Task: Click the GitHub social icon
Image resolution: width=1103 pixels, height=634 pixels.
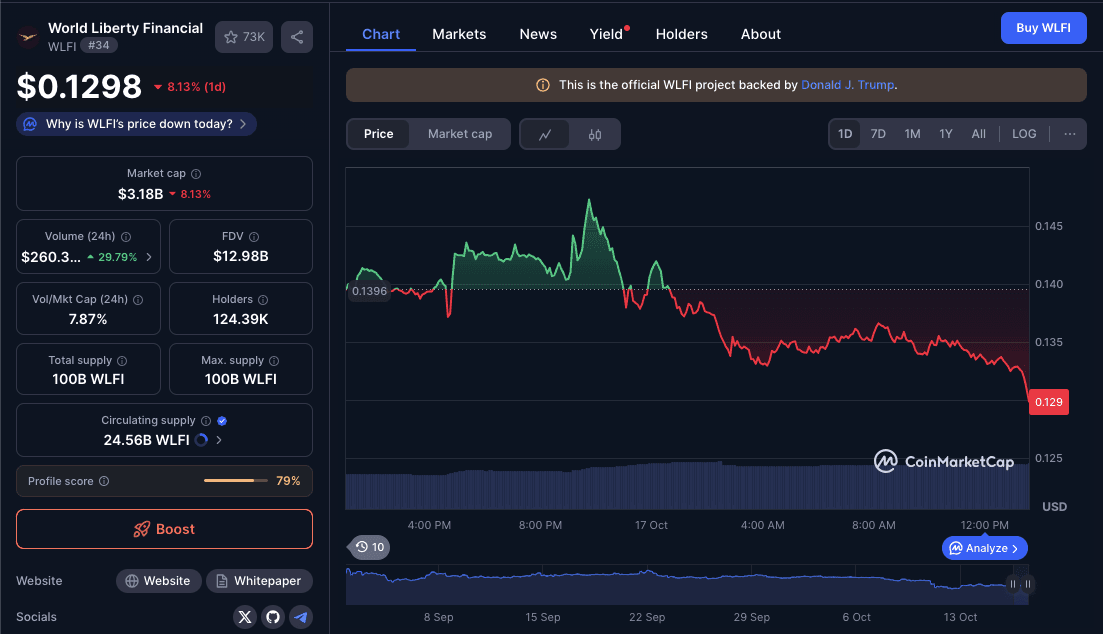Action: [273, 617]
